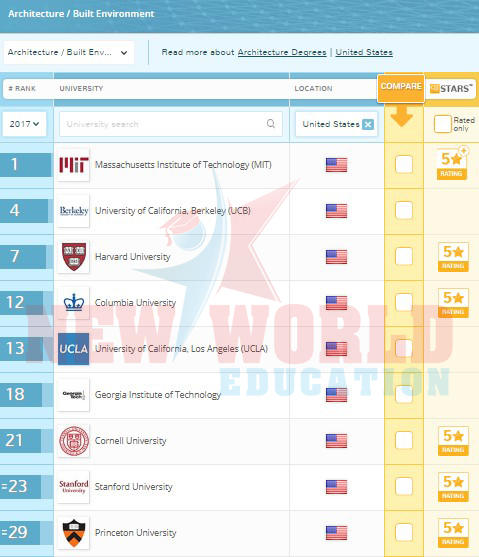Click Harvard University's crest icon
Screen dimensions: 479x557
click(74, 257)
